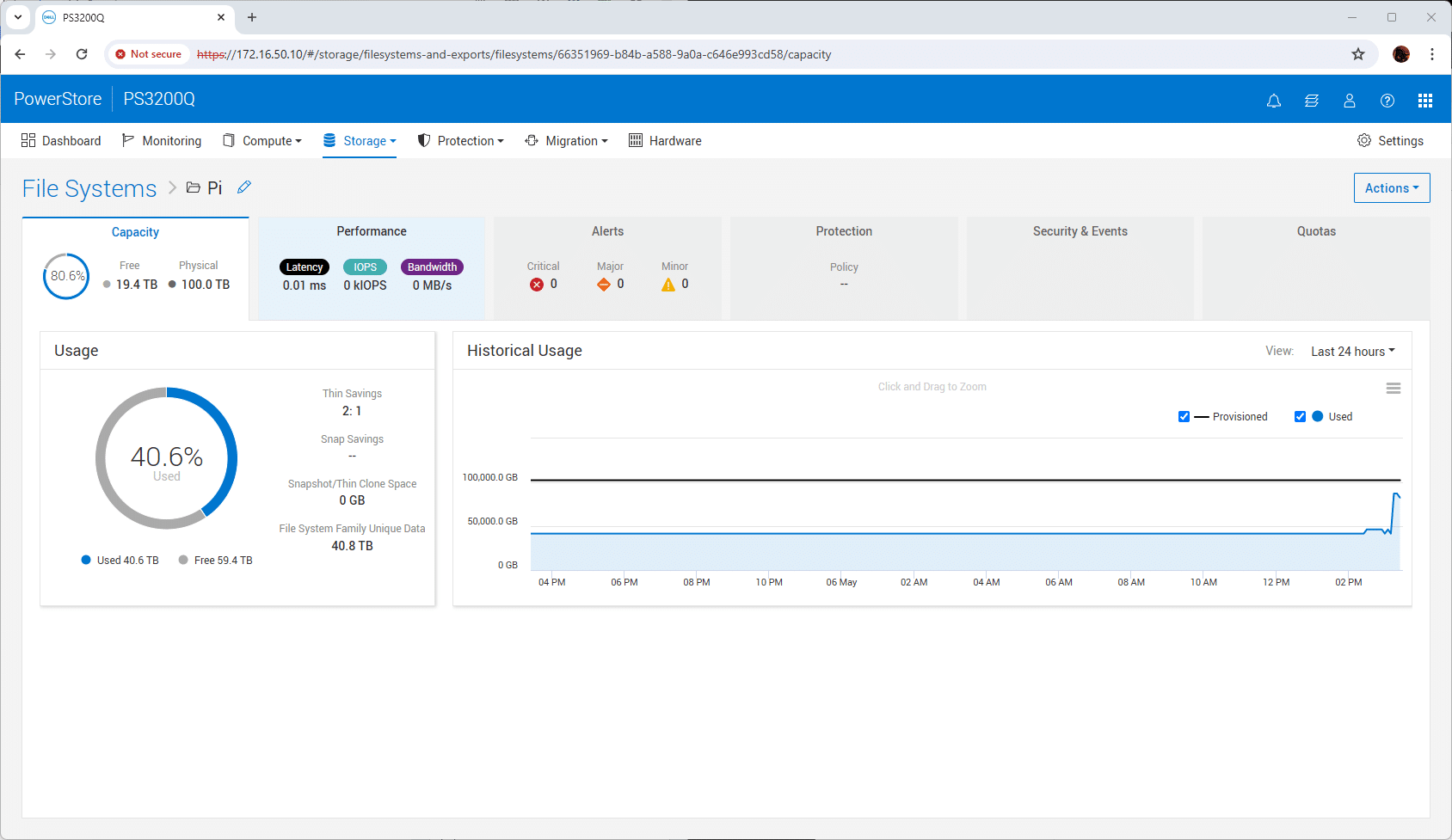1452x840 pixels.
Task: Reload the page
Action: tap(82, 54)
